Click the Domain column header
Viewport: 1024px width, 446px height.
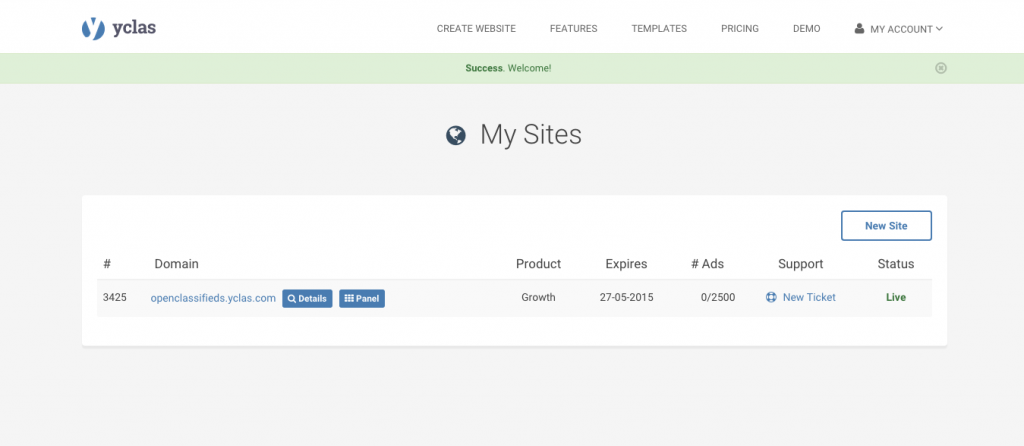click(176, 264)
